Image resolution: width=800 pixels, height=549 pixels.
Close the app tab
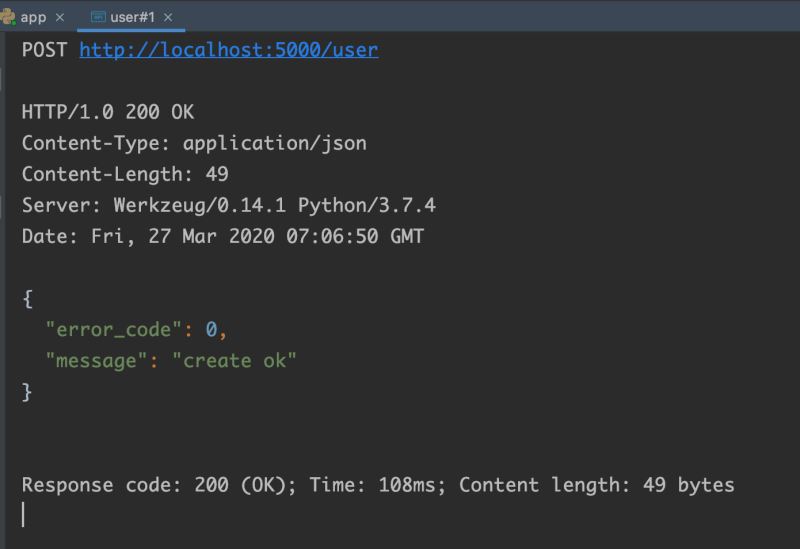click(x=60, y=18)
